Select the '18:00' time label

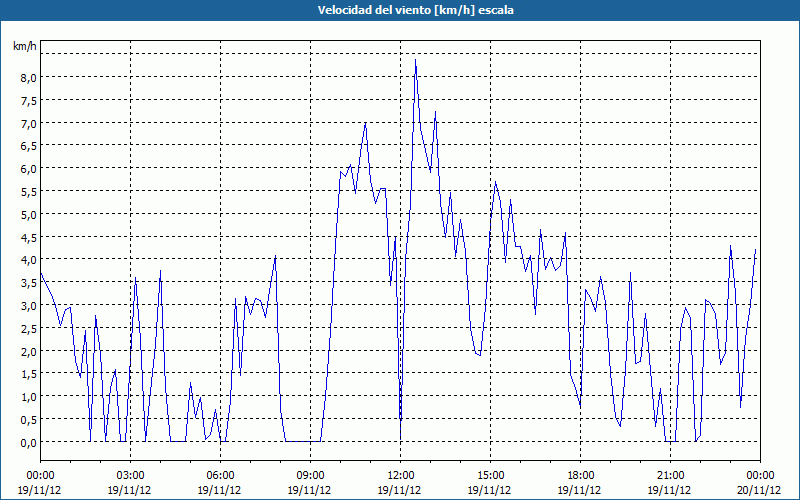point(580,476)
